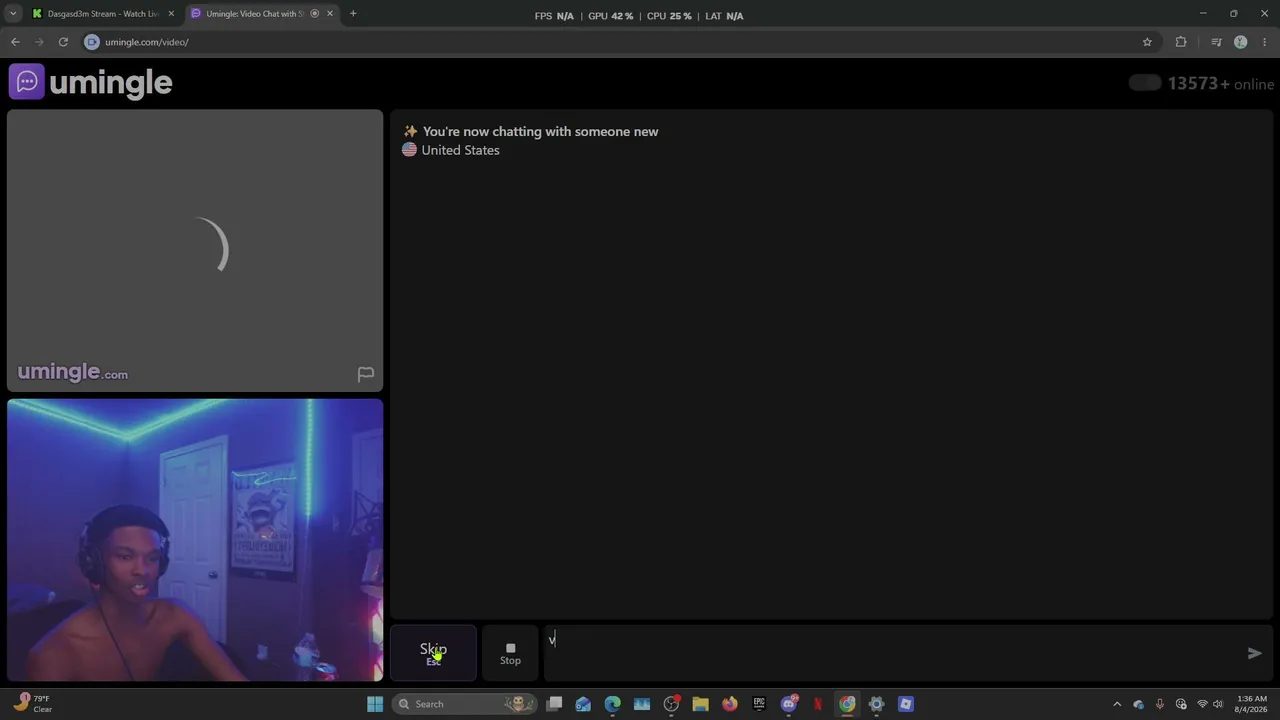Focus the chat message input box
This screenshot has height=720, width=1280.
895,653
